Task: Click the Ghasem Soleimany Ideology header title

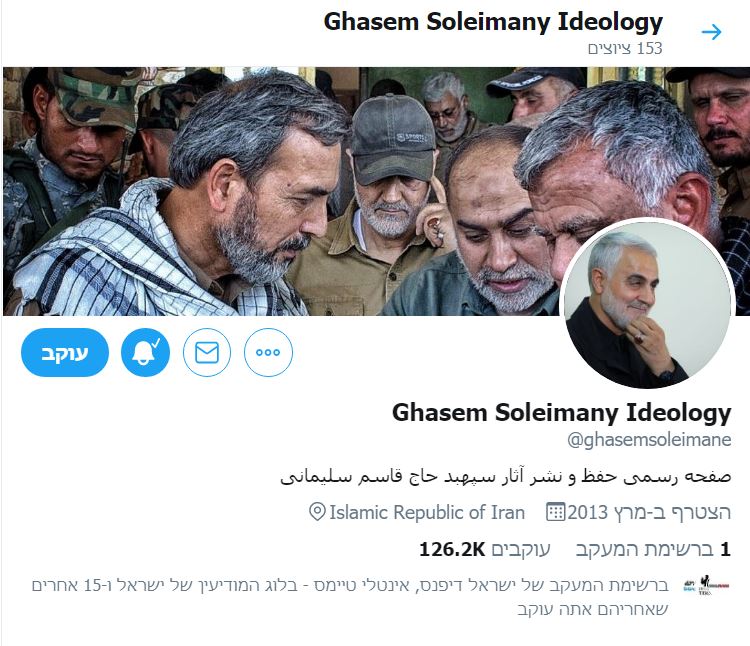Action: click(493, 22)
